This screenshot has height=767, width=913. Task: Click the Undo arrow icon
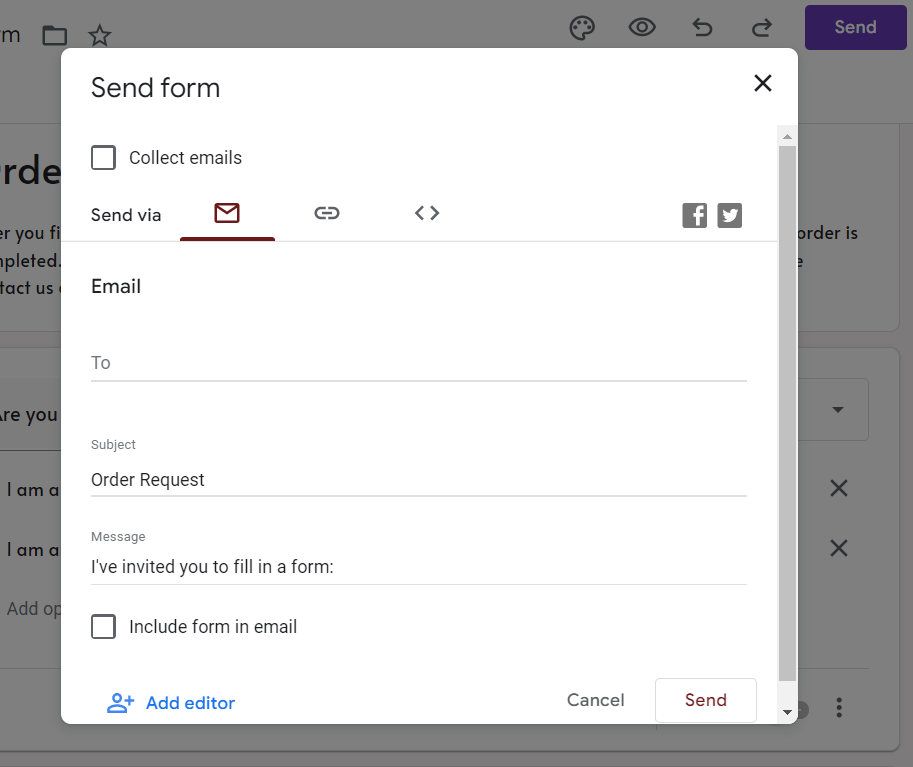coord(702,28)
